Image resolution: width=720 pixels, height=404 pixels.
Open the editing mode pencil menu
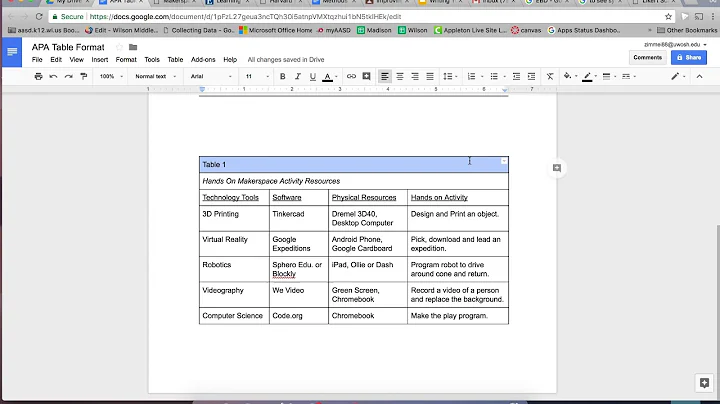coord(677,76)
